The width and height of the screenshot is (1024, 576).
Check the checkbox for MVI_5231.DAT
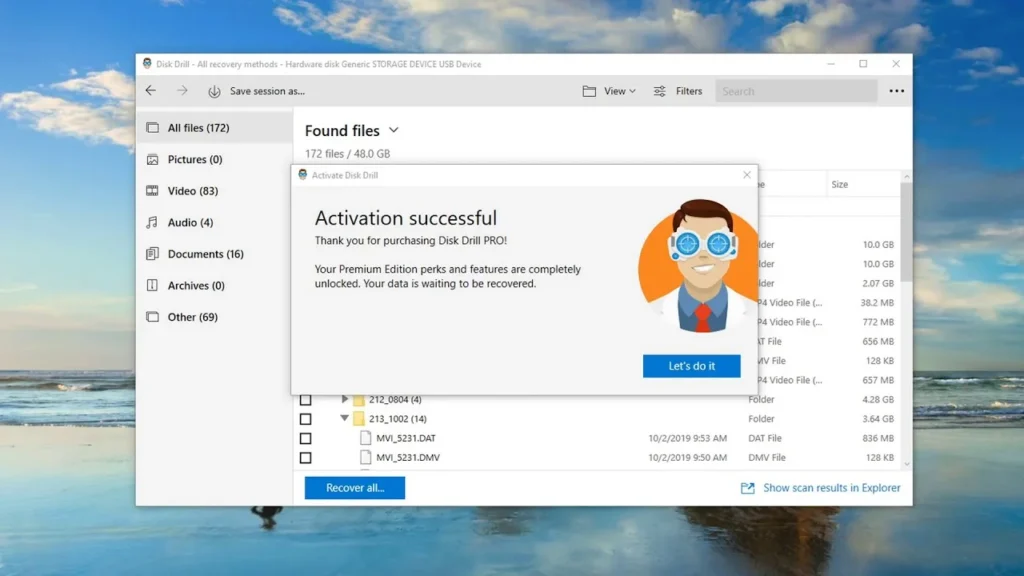pyautogui.click(x=305, y=438)
